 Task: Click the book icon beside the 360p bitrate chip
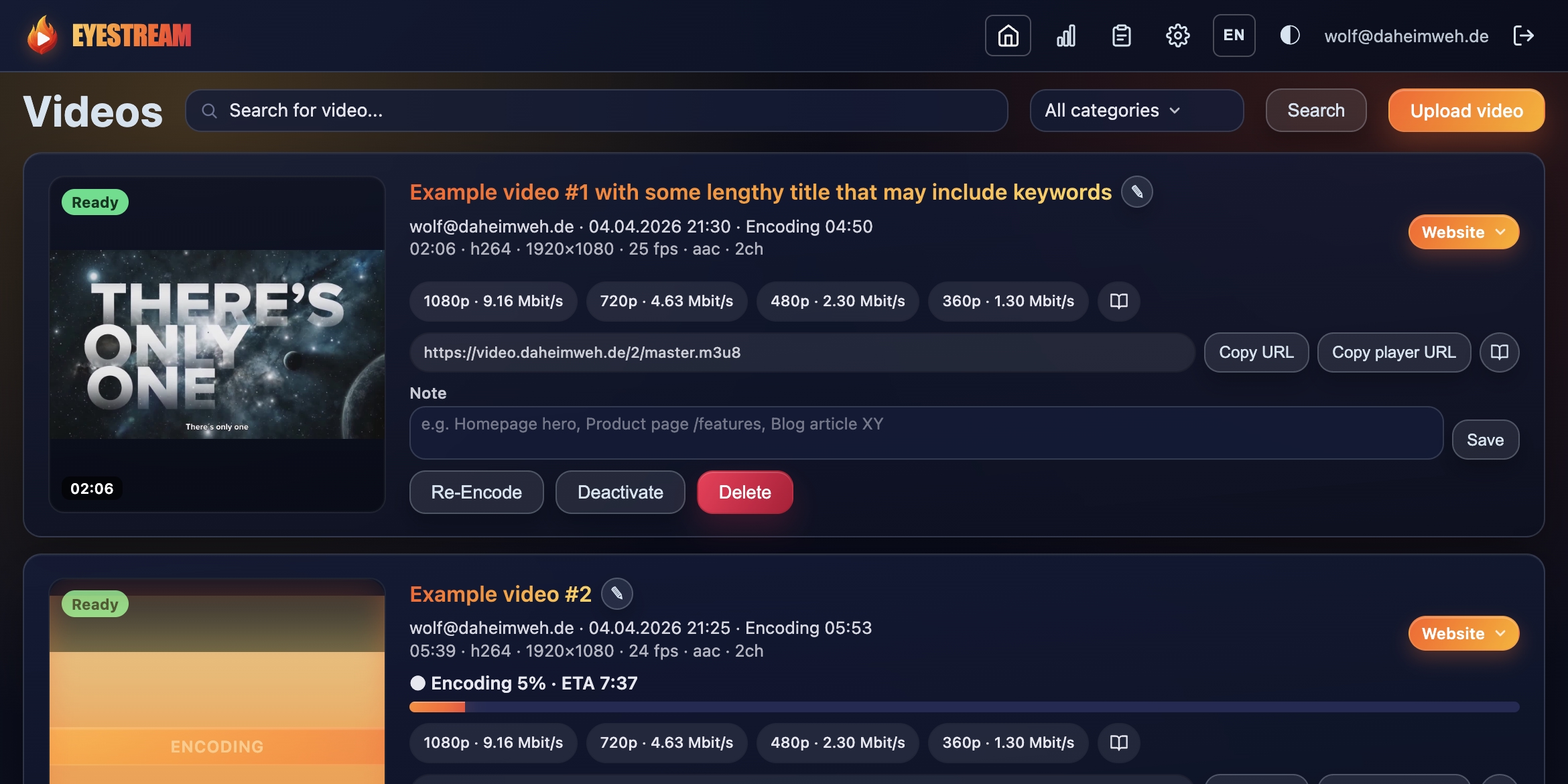point(1118,301)
